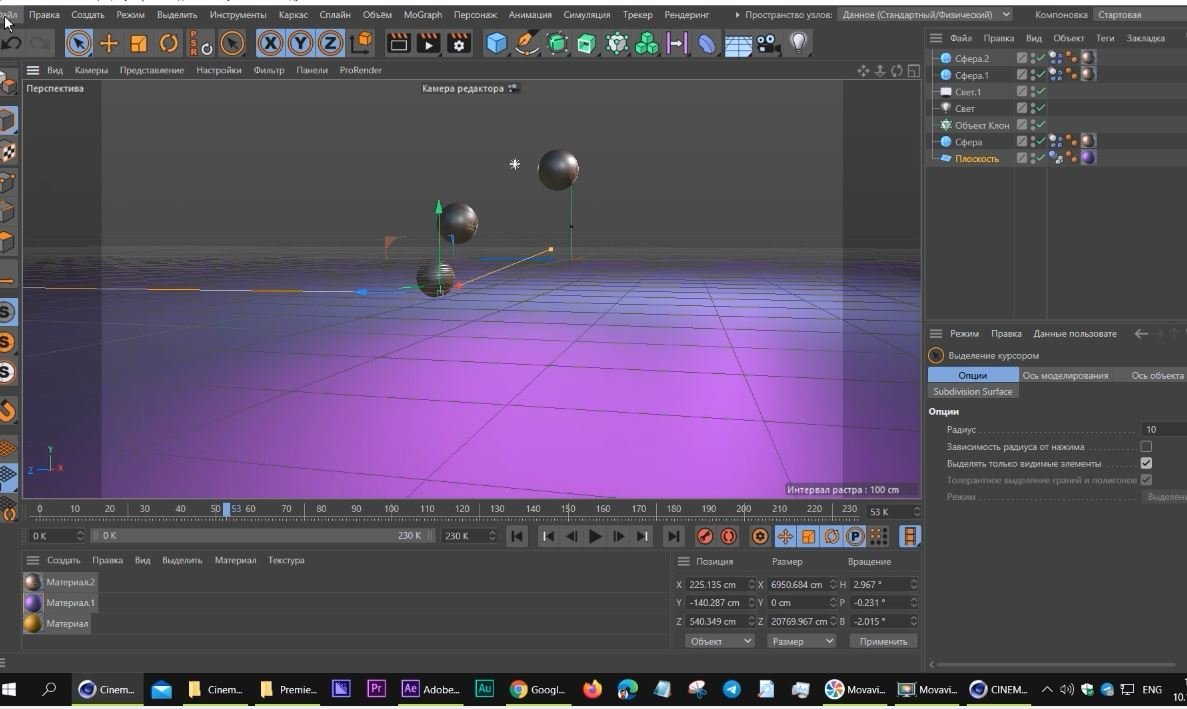Click the Autokeying record icon

(x=728, y=536)
